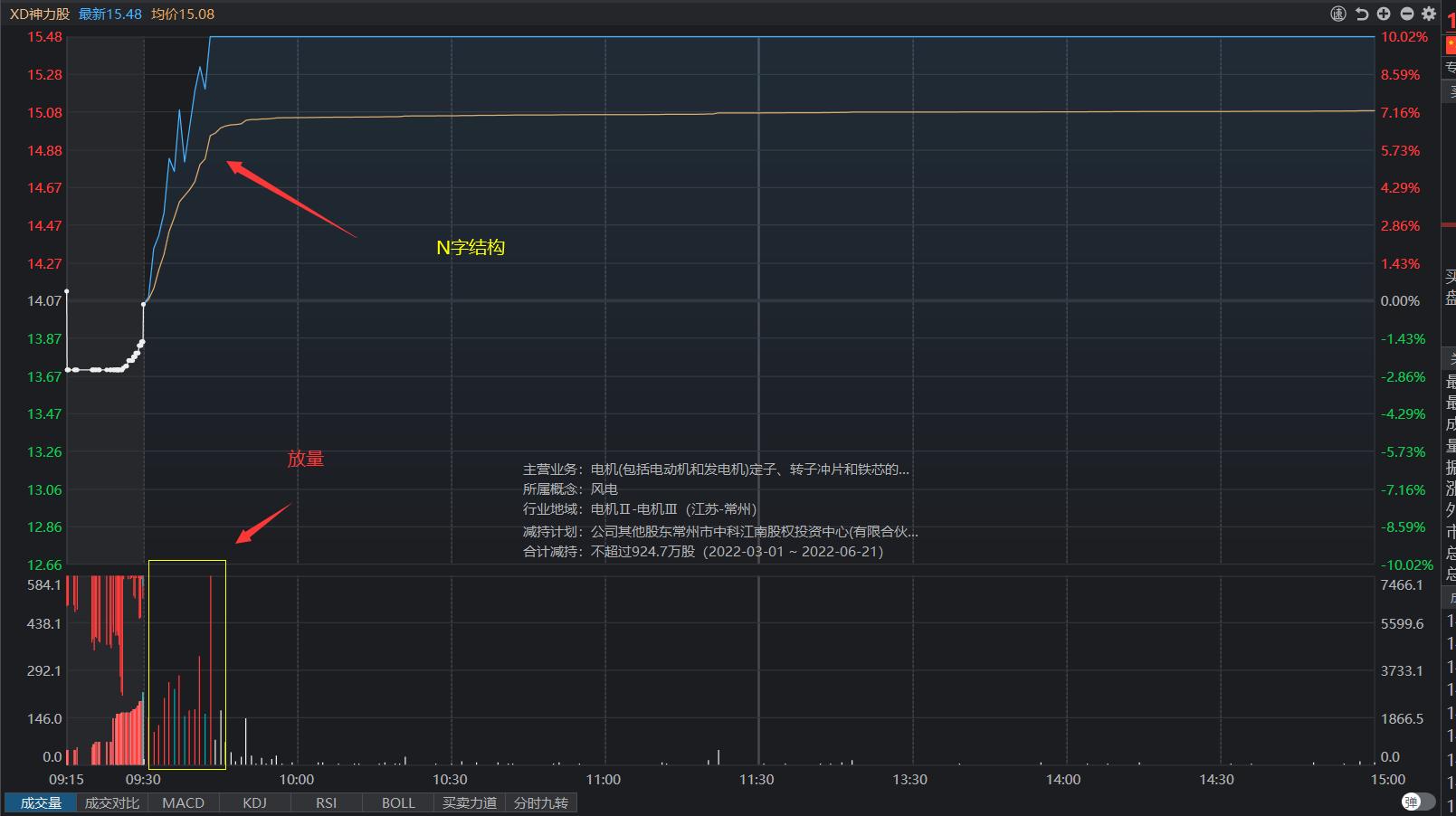Click the 主营业务 description line
The image size is (1456, 816).
[x=716, y=470]
